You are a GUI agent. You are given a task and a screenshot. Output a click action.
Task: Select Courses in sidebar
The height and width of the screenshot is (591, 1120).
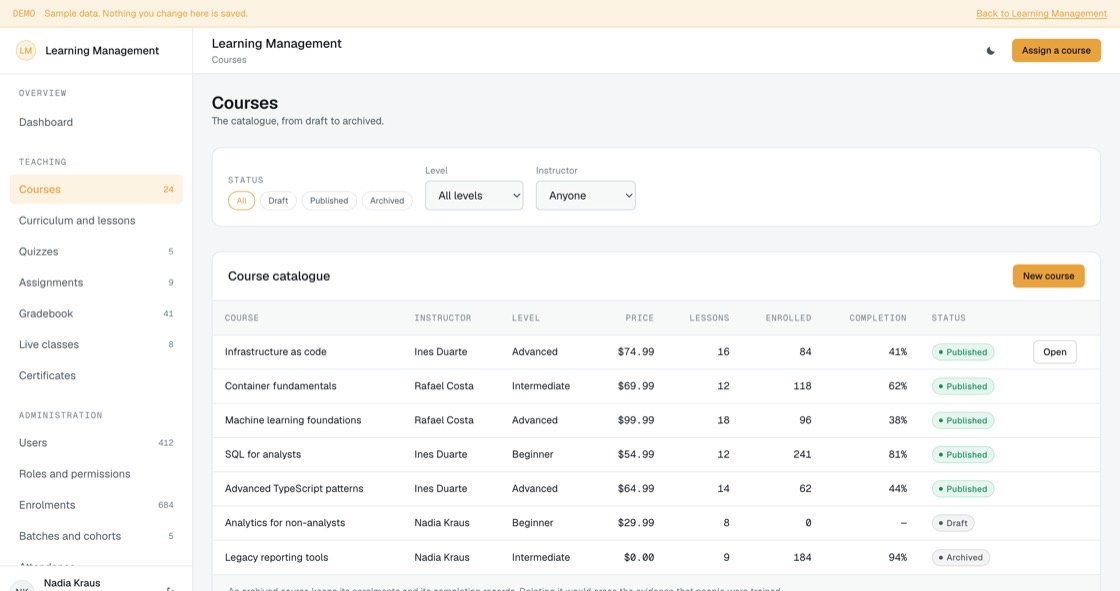pyautogui.click(x=96, y=189)
